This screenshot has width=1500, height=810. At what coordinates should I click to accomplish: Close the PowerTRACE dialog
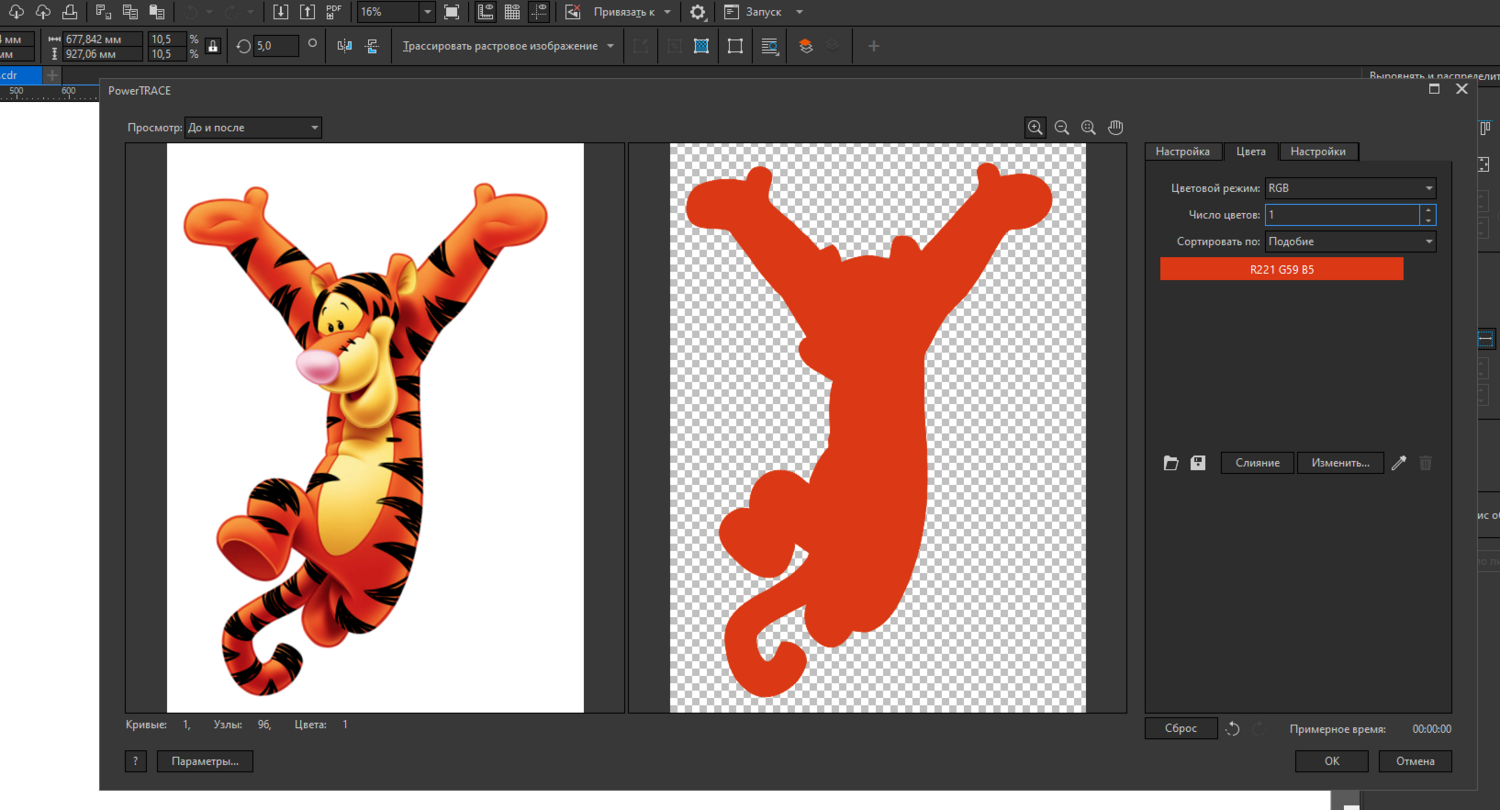point(1462,89)
